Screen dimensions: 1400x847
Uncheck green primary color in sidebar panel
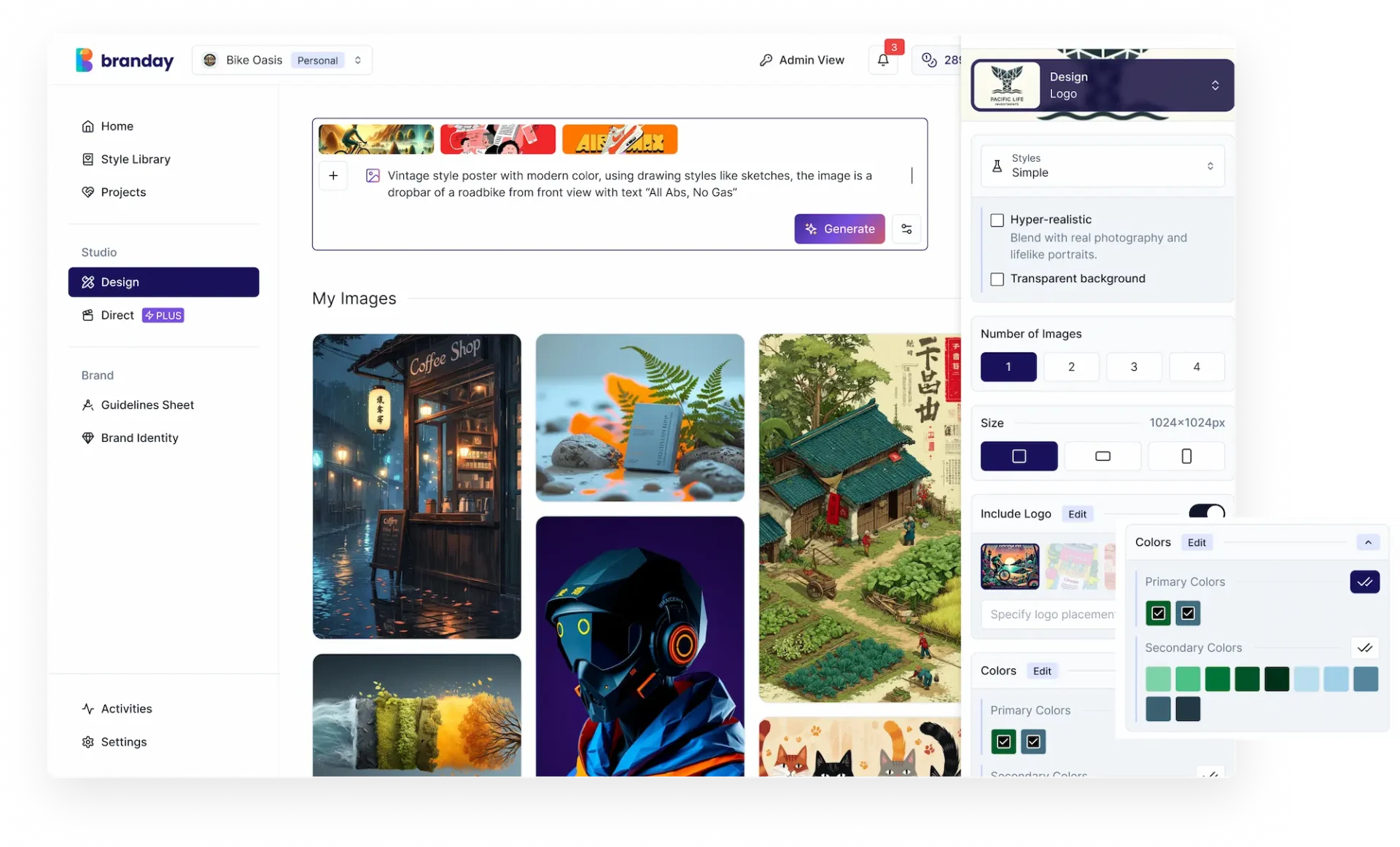[x=1003, y=741]
